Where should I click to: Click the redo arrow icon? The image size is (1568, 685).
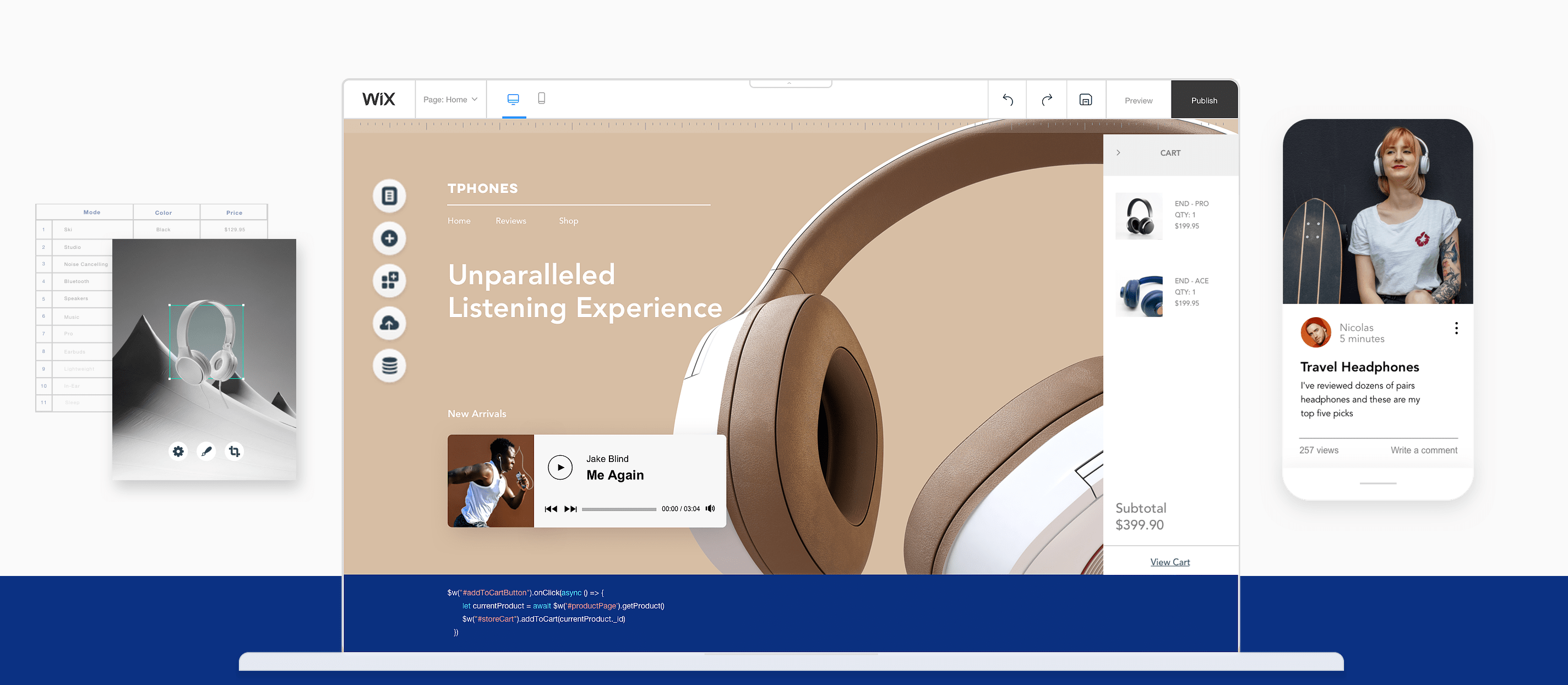(x=1047, y=100)
